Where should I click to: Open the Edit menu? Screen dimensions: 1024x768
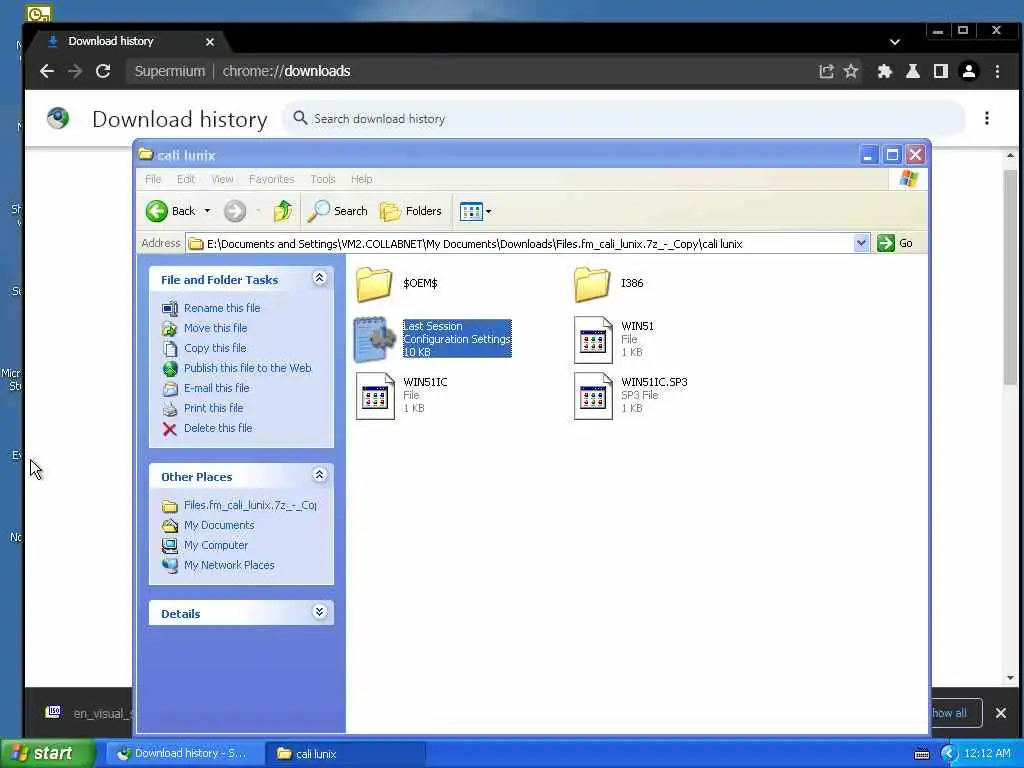pyautogui.click(x=185, y=179)
